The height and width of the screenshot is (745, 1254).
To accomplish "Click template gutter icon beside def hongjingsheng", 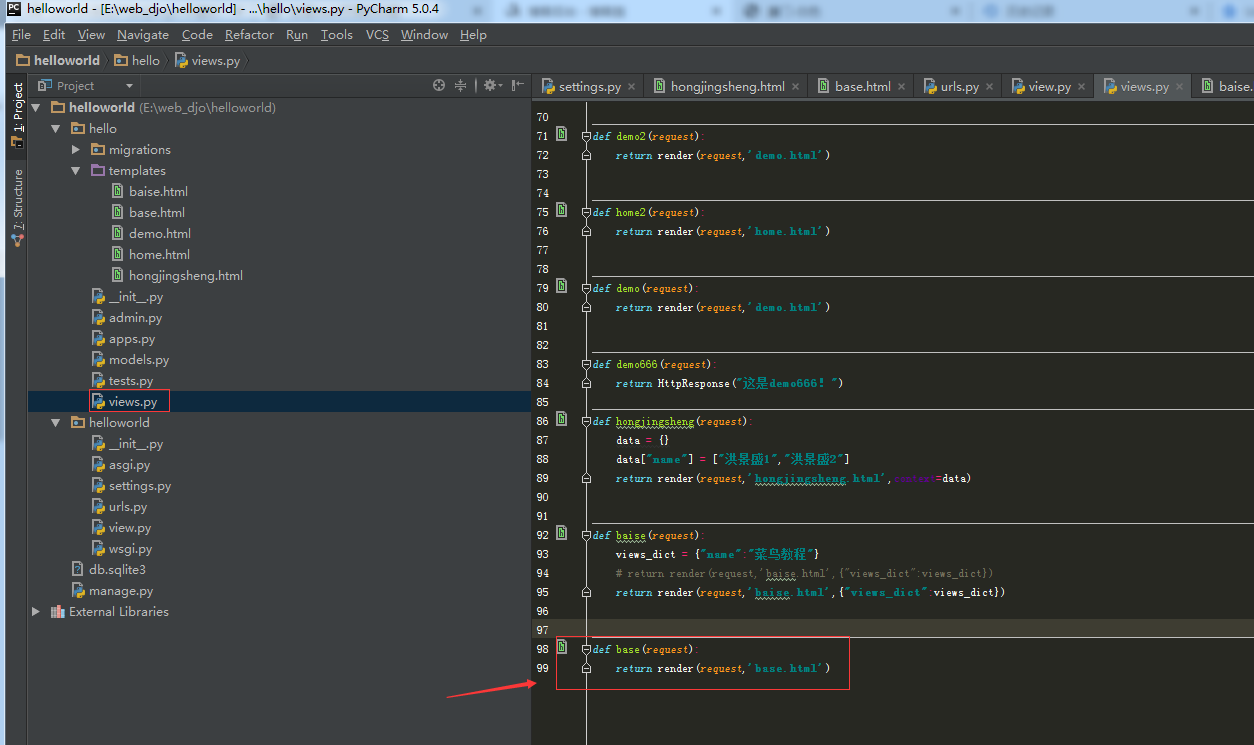I will pyautogui.click(x=562, y=419).
